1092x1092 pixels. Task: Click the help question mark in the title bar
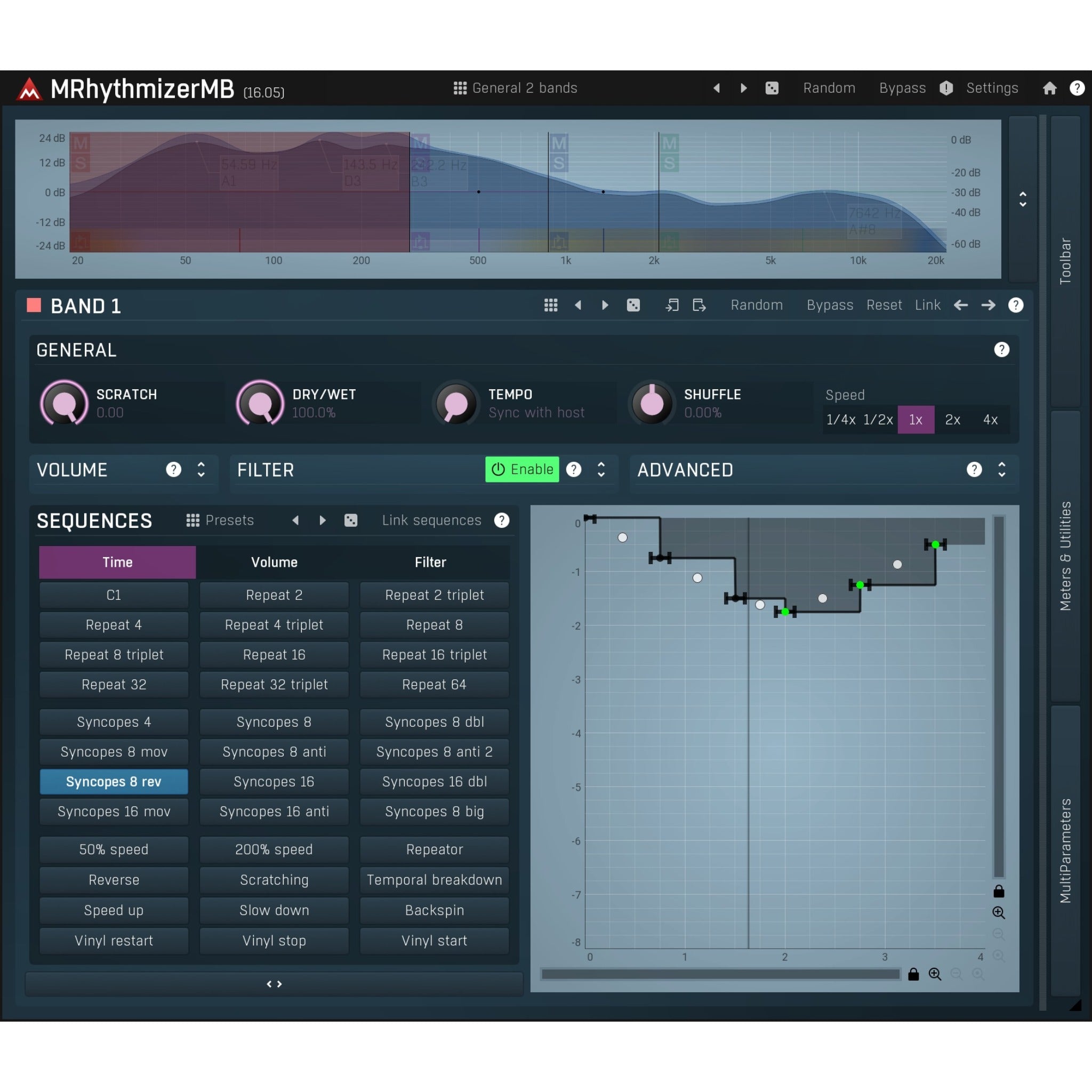[x=1077, y=88]
